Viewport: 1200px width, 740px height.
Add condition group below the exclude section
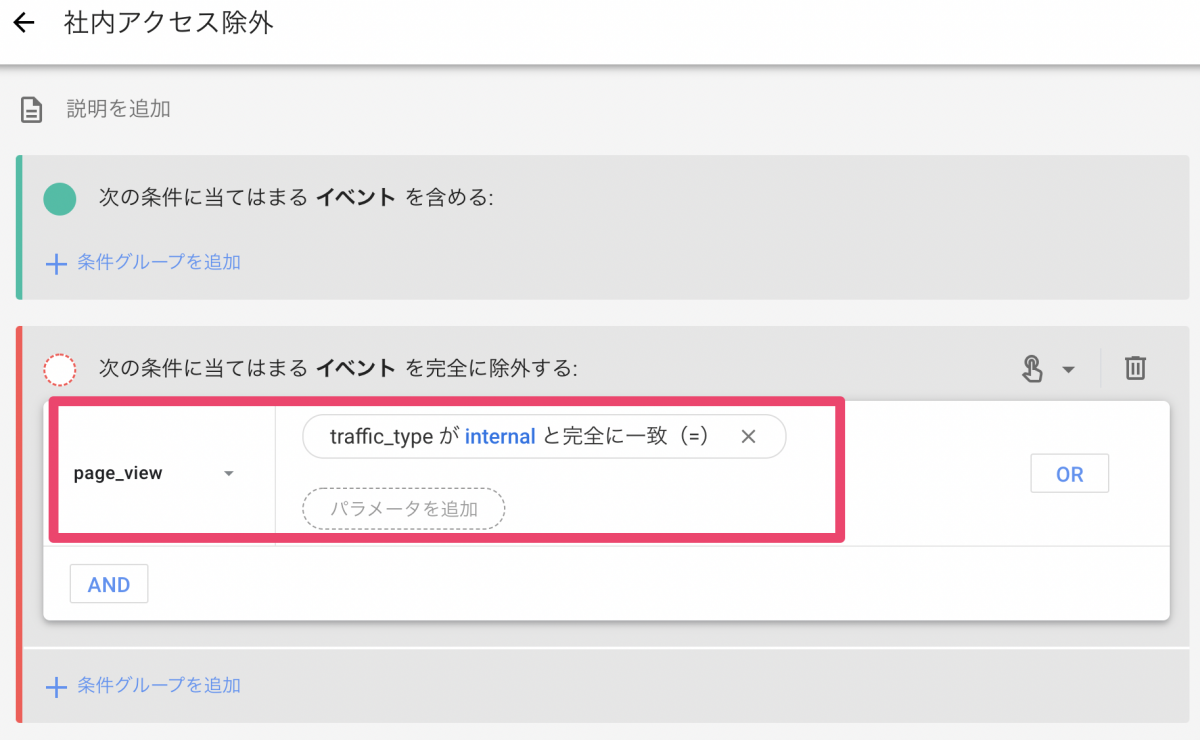click(x=158, y=686)
